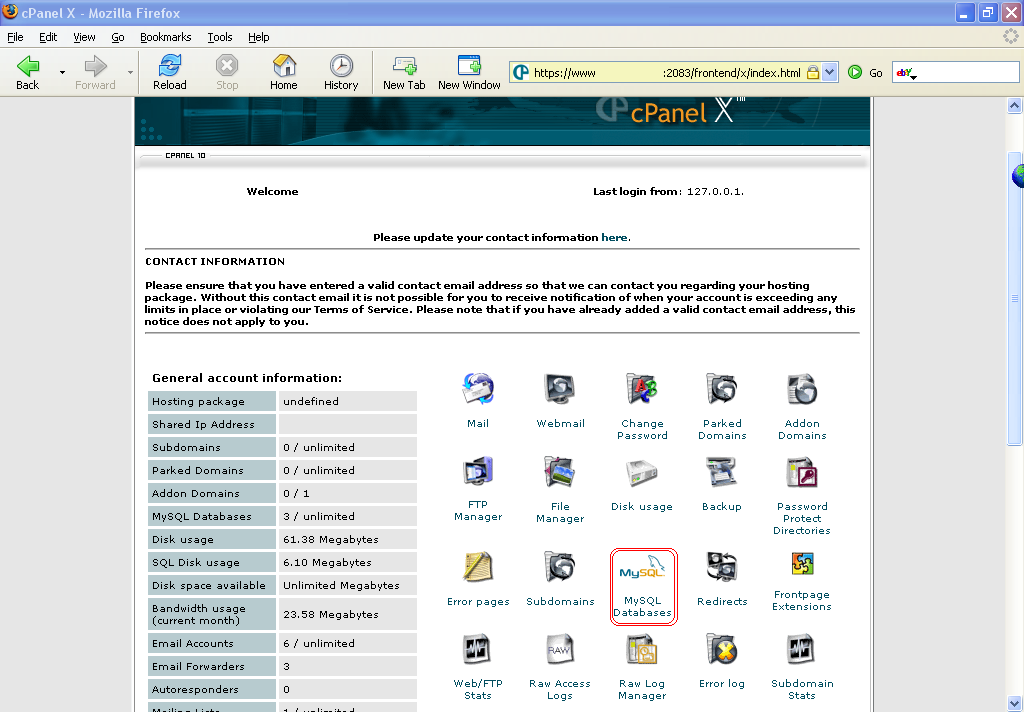The width and height of the screenshot is (1024, 712).
Task: Click the scrollbar down arrow
Action: pyautogui.click(x=1014, y=704)
